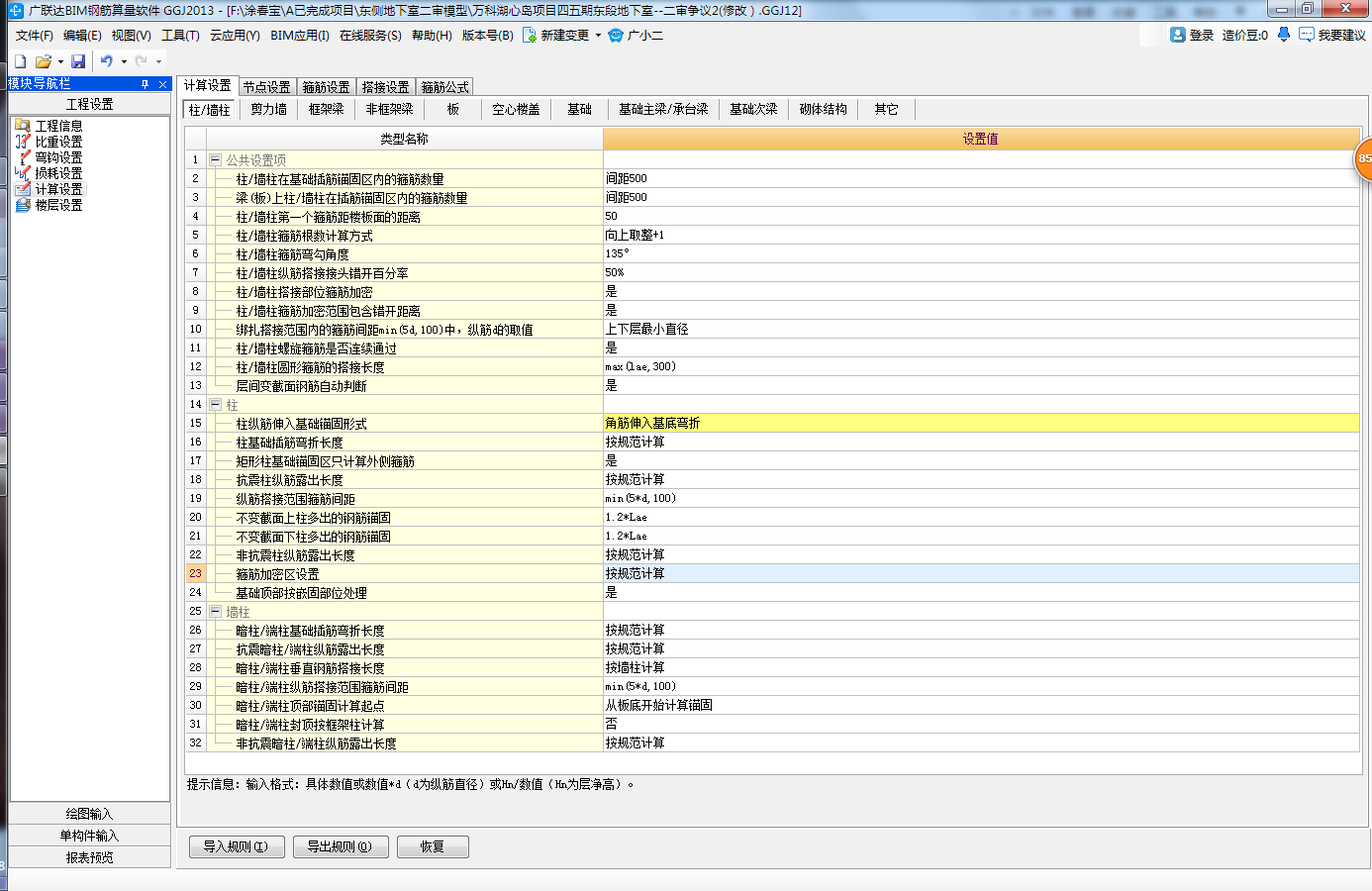Click the orange 85 floating badge
The width and height of the screenshot is (1372, 891).
click(x=1363, y=158)
